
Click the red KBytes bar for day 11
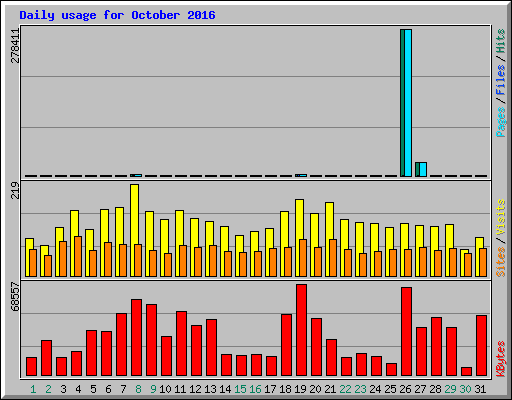coord(181,344)
